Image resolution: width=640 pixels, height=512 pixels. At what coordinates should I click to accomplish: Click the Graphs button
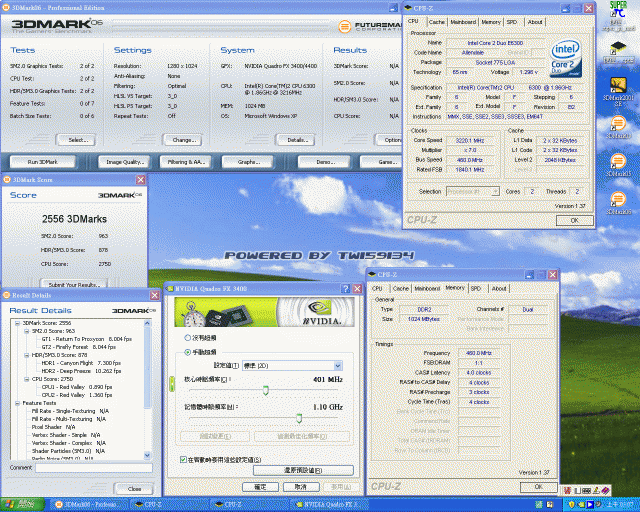pyautogui.click(x=247, y=162)
